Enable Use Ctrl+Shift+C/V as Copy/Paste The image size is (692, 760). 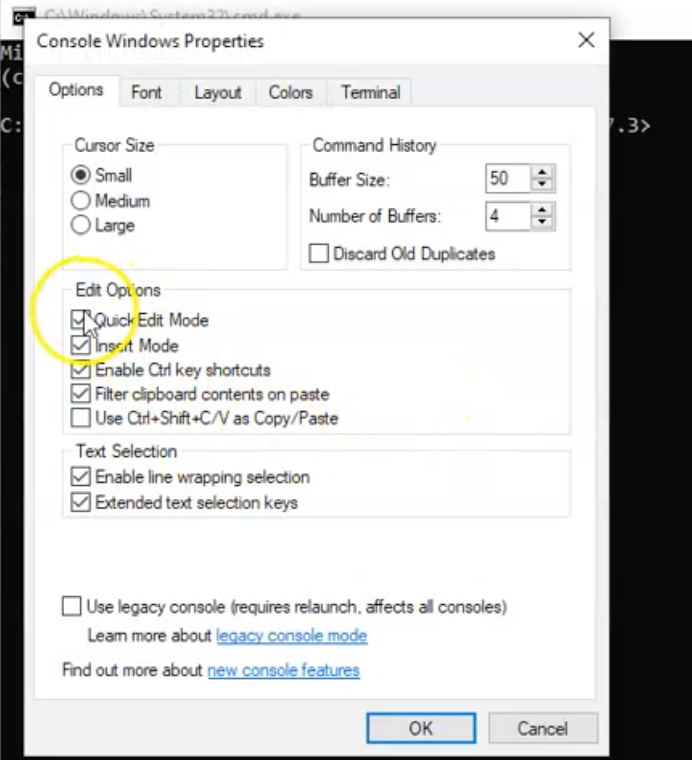pyautogui.click(x=81, y=418)
